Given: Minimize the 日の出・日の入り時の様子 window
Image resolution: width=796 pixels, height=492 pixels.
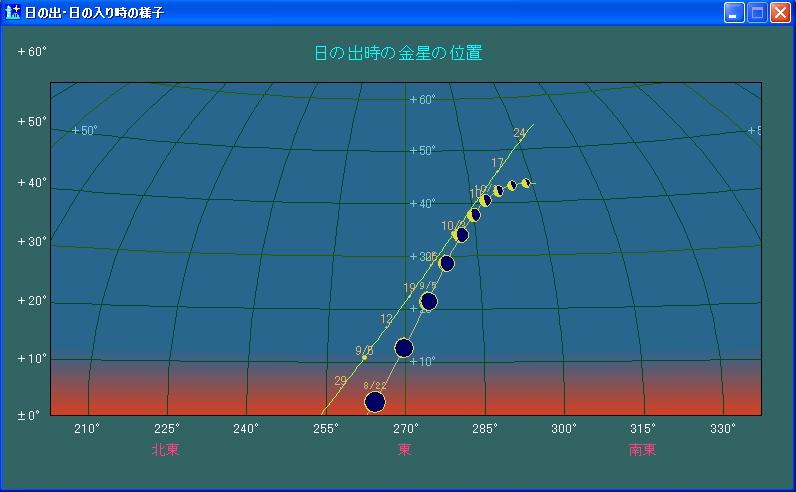Looking at the screenshot, I should 735,13.
